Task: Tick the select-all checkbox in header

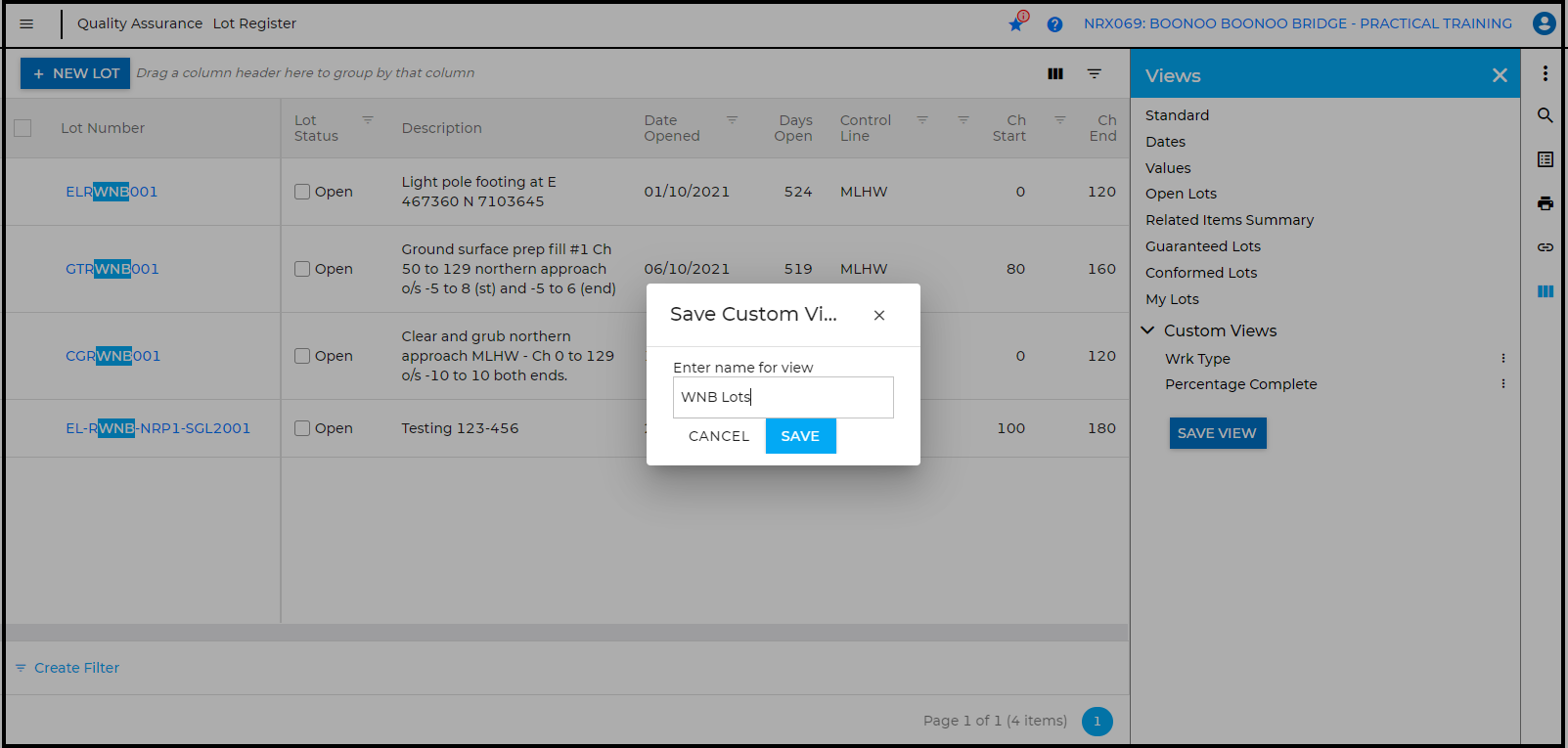Action: tap(22, 128)
